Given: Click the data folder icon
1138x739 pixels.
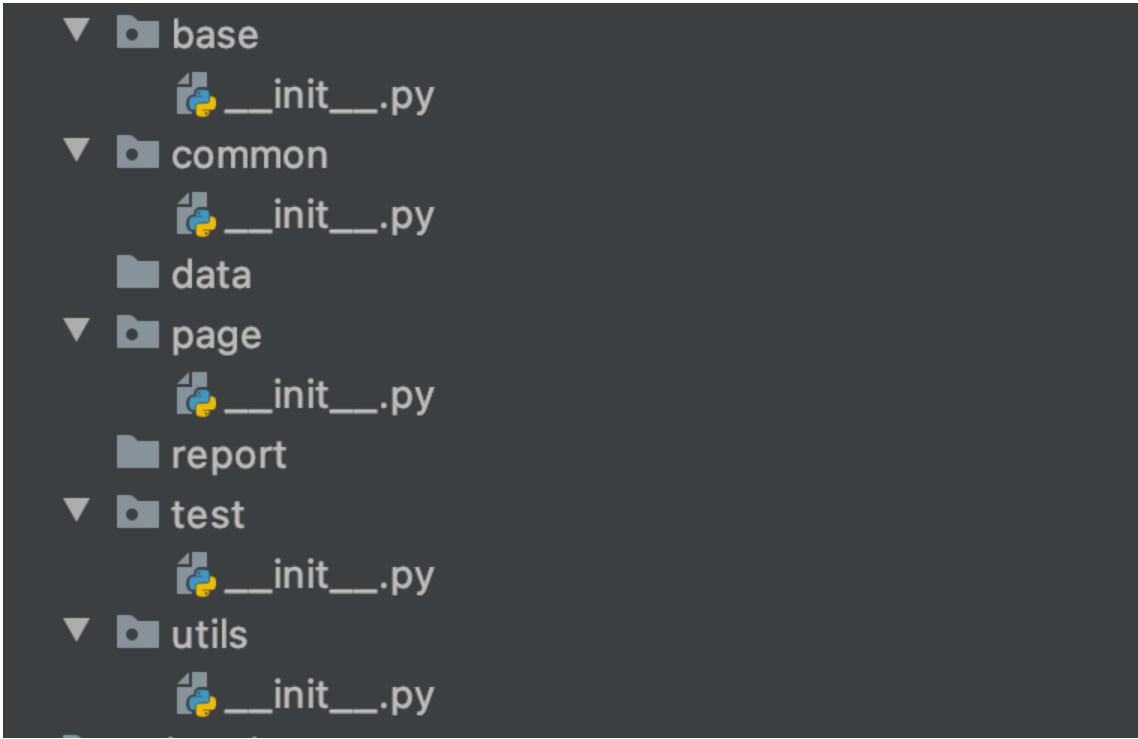Looking at the screenshot, I should pyautogui.click(x=137, y=274).
